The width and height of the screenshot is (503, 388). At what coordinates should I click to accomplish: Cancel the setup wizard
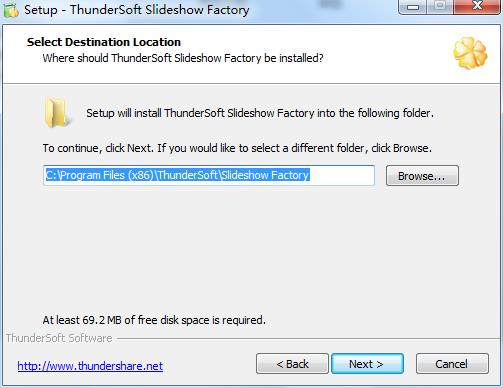point(452,364)
